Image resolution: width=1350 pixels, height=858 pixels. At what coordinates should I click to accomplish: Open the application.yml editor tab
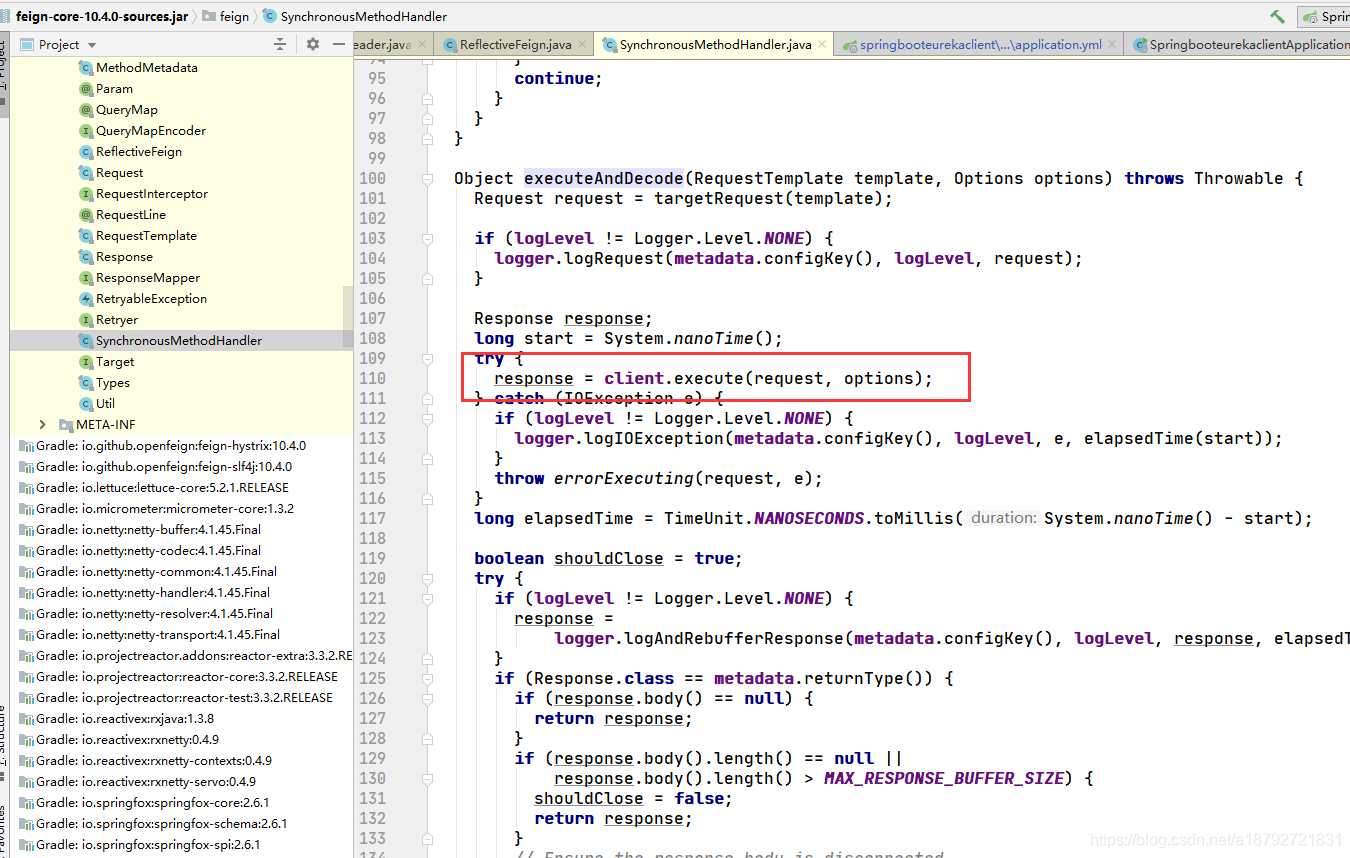[980, 44]
